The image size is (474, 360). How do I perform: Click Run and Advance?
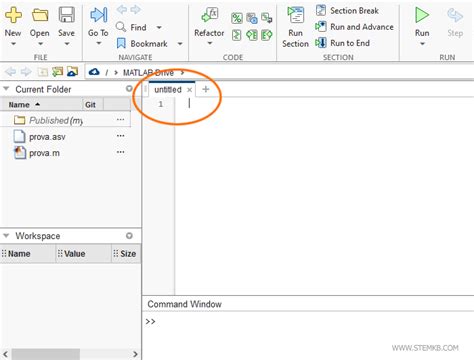pos(354,27)
